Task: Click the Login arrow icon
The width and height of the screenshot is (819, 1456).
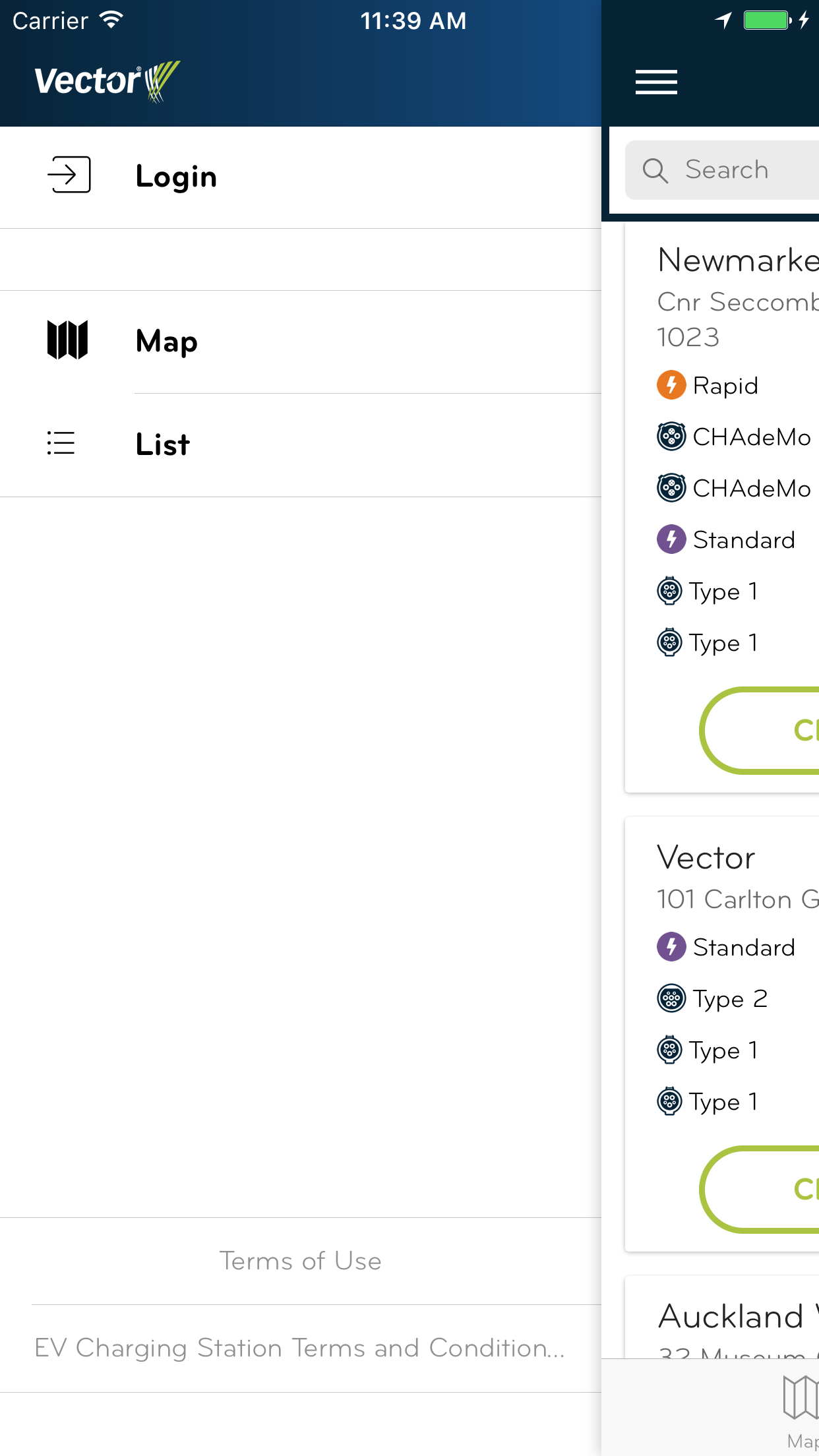Action: pos(68,175)
